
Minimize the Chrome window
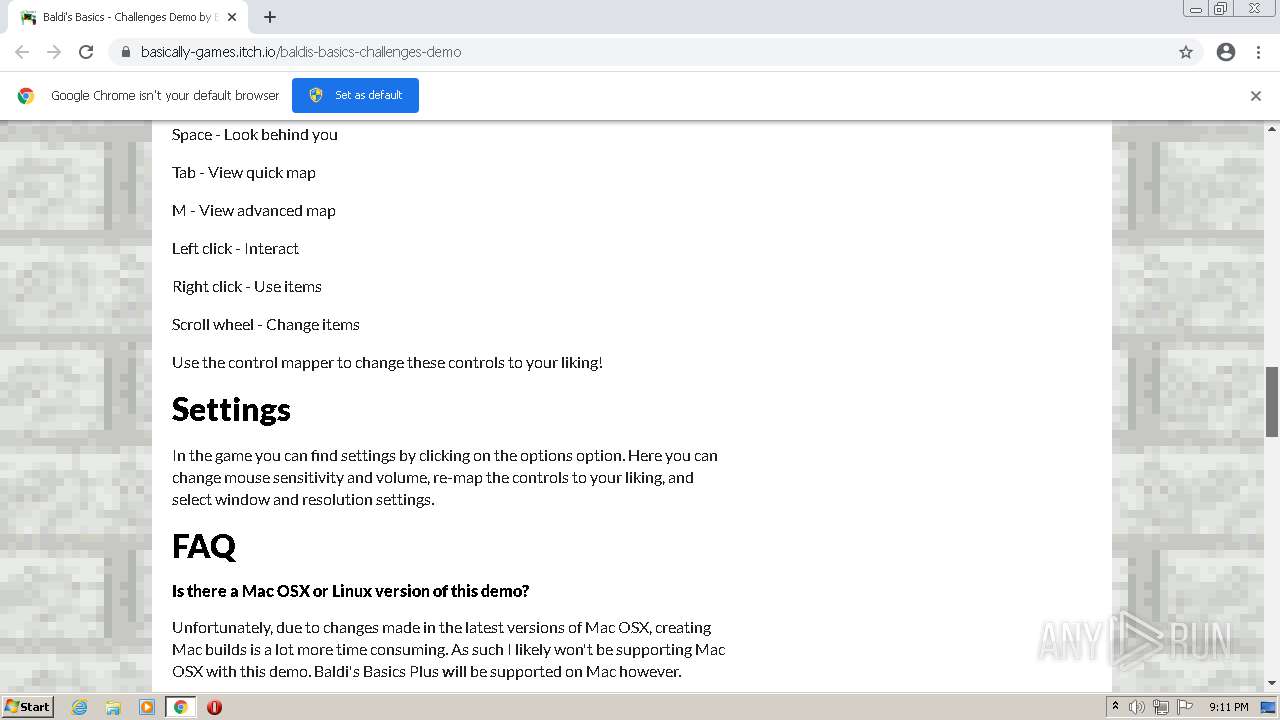[x=1196, y=9]
